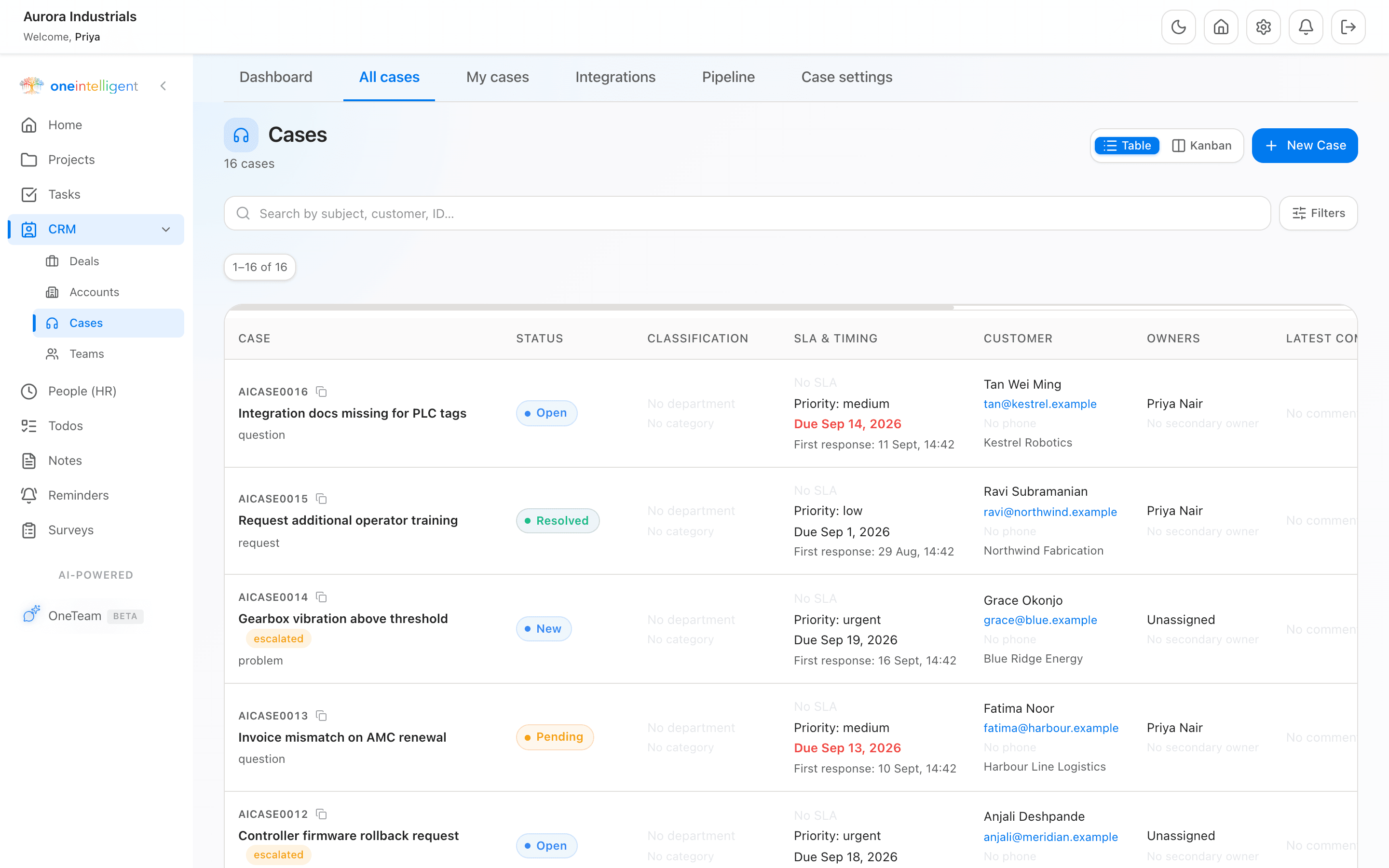This screenshot has height=868, width=1389.
Task: Open Reminders in the sidebar
Action: click(96, 495)
